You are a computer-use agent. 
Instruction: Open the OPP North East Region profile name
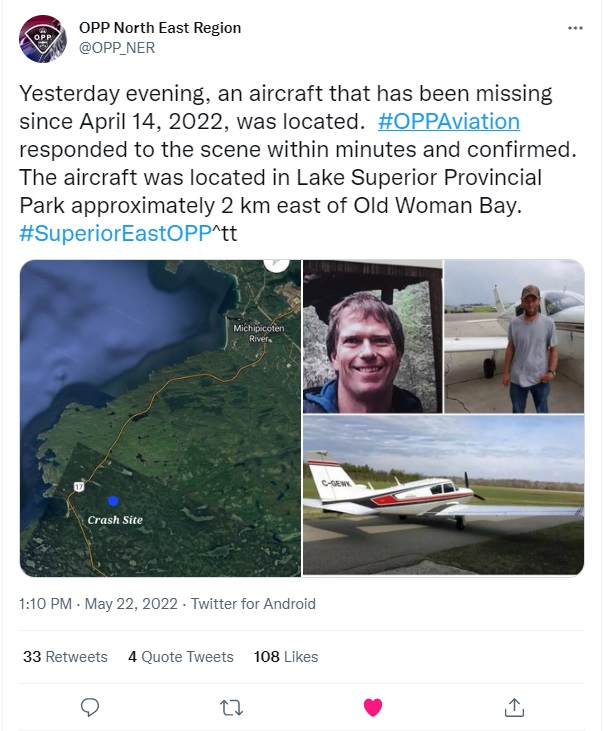coord(159,28)
